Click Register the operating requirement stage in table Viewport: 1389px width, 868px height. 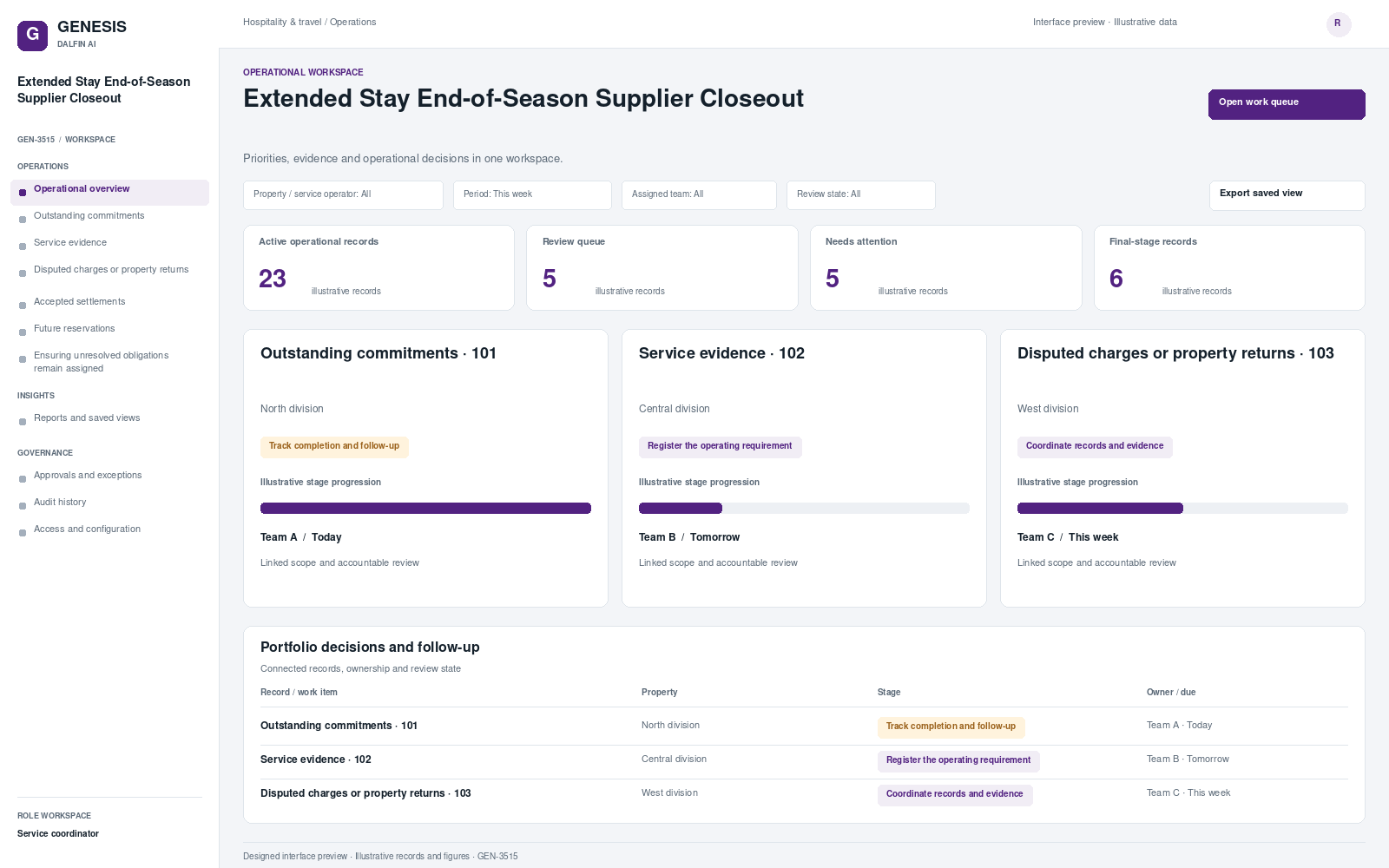pyautogui.click(x=958, y=761)
